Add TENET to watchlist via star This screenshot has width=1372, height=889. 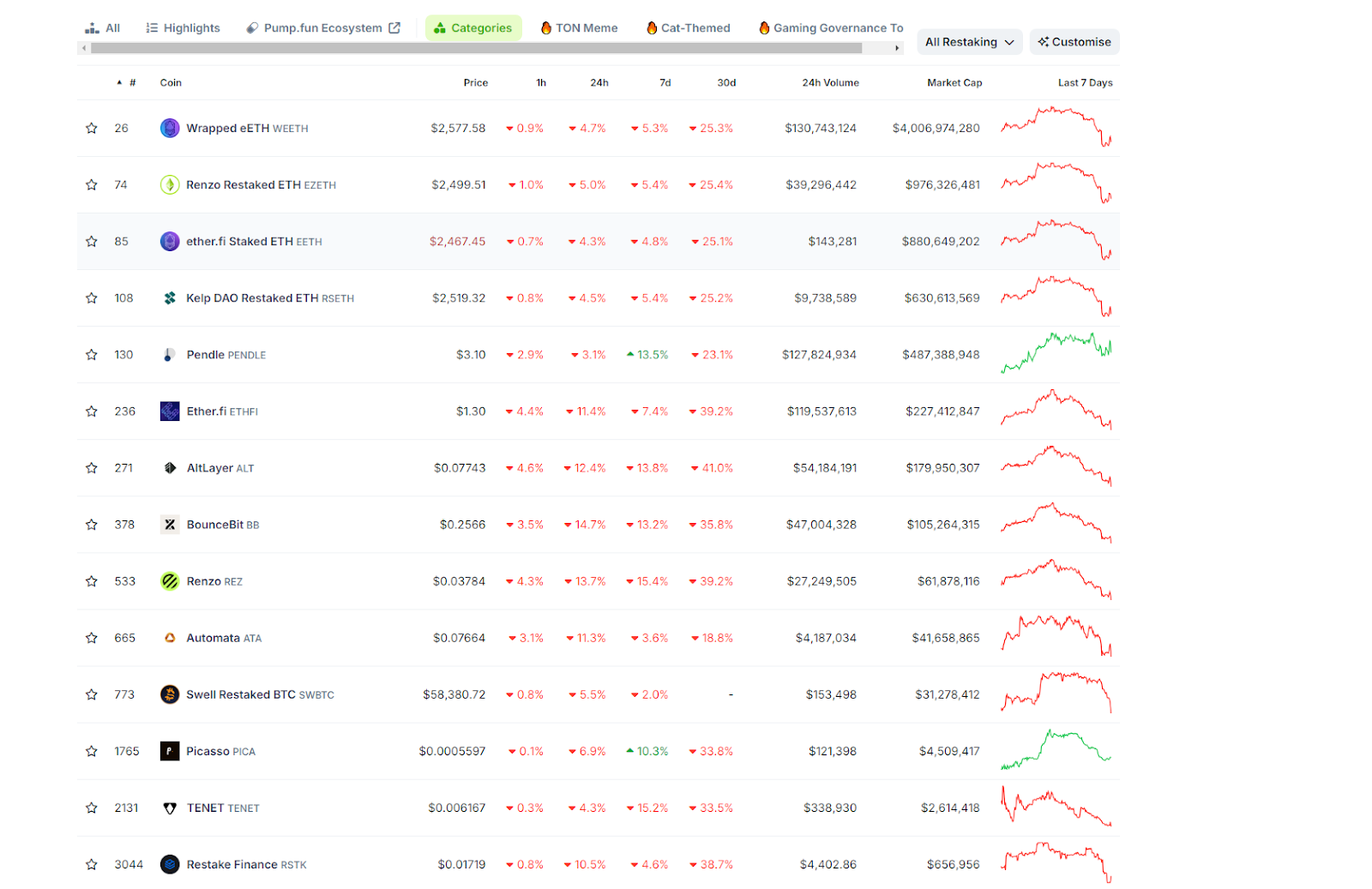click(92, 808)
